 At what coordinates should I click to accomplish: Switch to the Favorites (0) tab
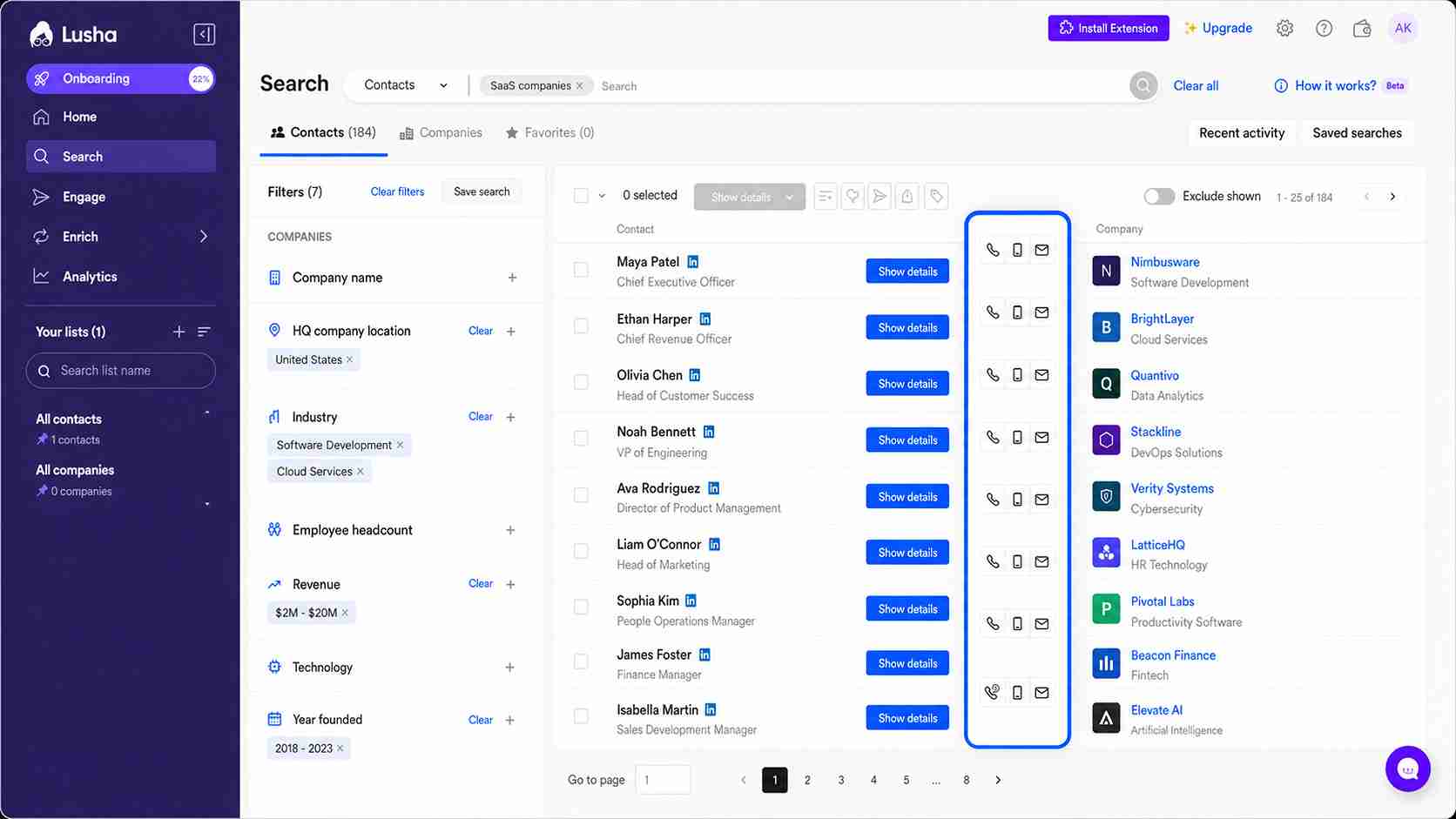(x=549, y=133)
